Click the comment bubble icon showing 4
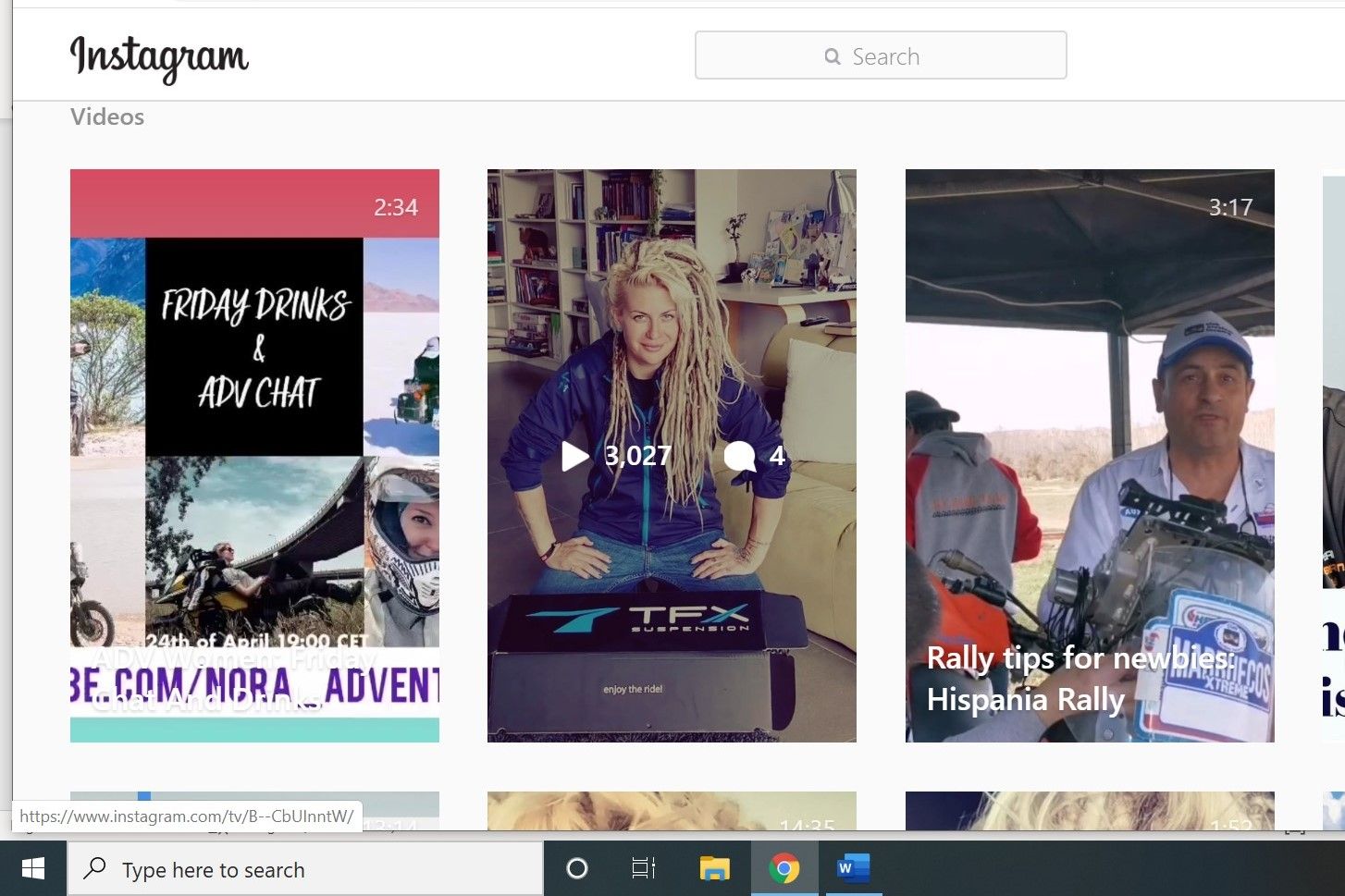The height and width of the screenshot is (896, 1345). click(739, 456)
